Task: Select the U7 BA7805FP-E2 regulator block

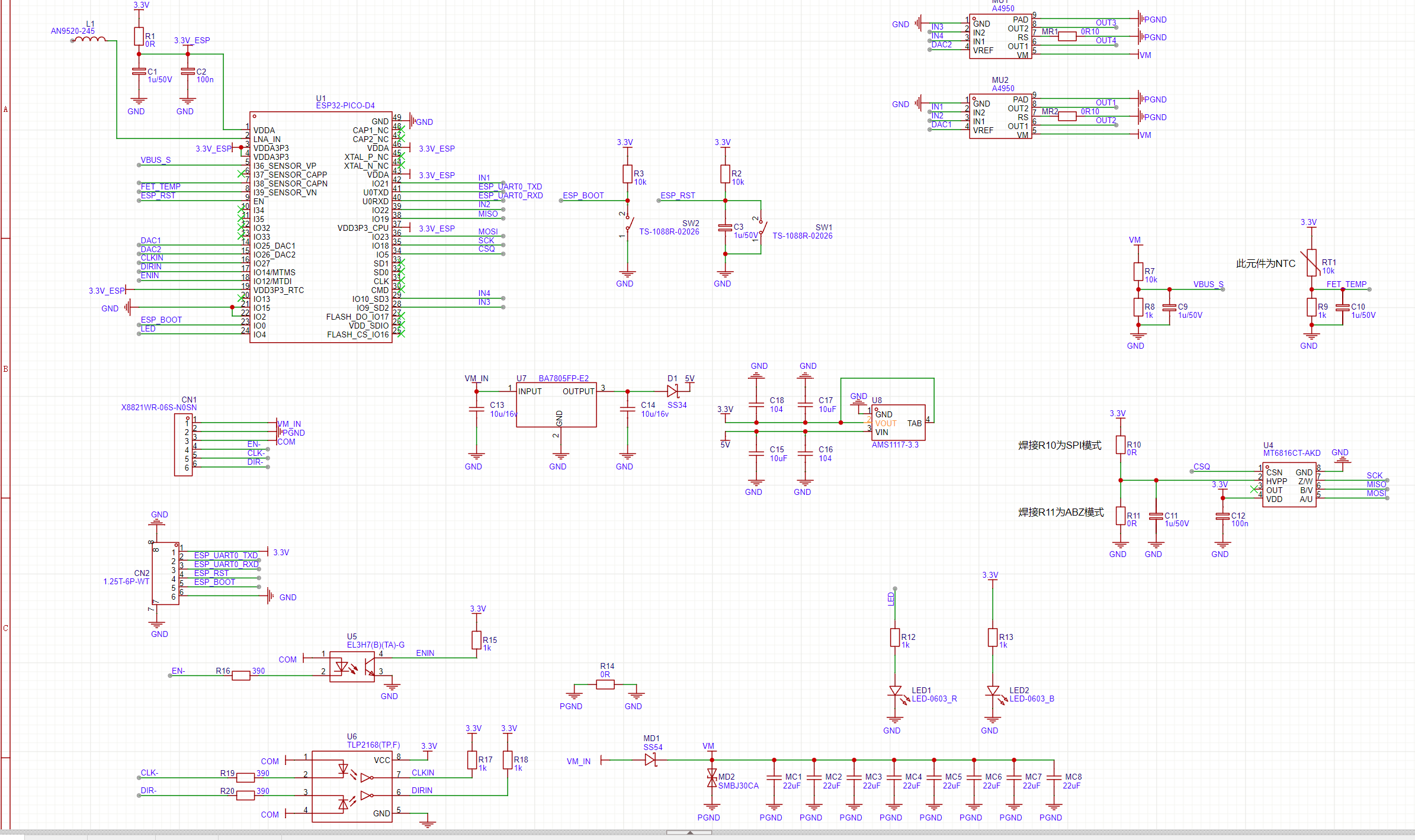Action: (556, 405)
